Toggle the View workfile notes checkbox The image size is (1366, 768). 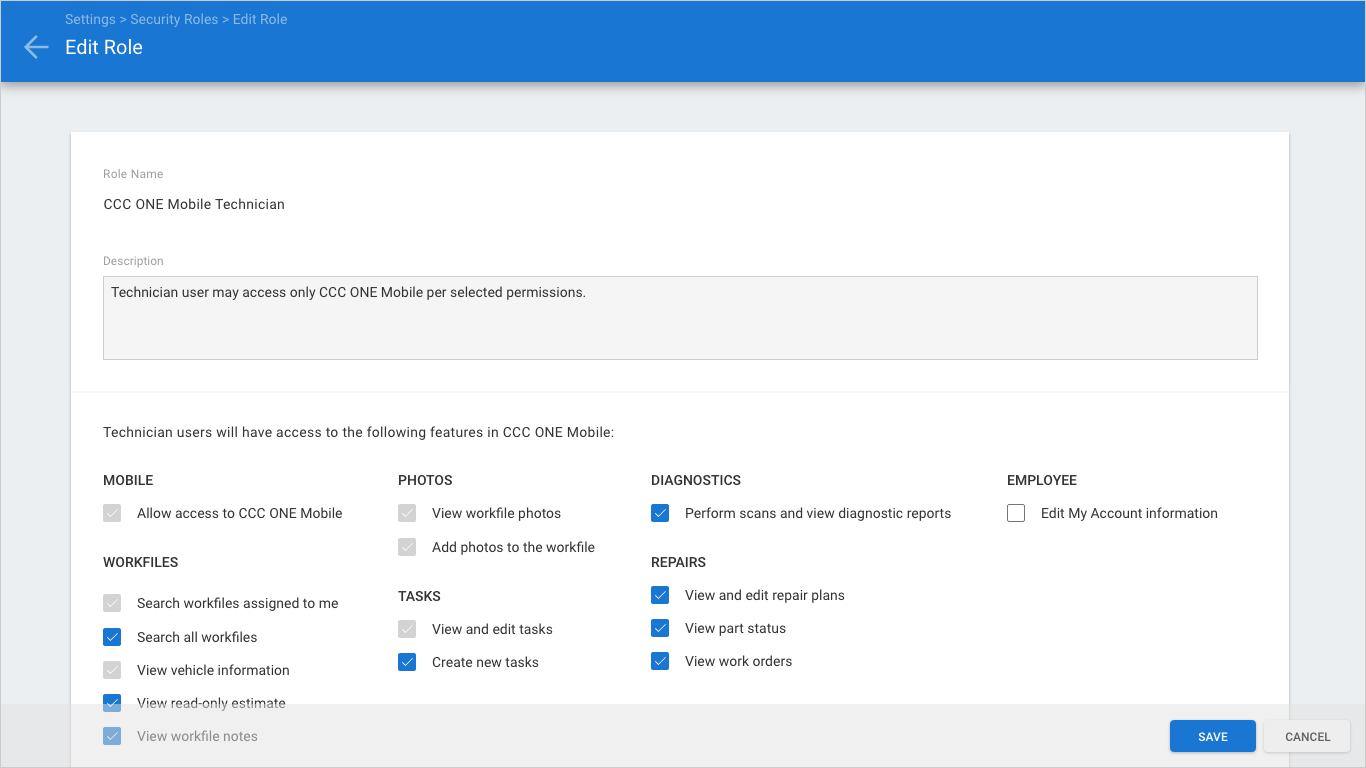point(112,735)
